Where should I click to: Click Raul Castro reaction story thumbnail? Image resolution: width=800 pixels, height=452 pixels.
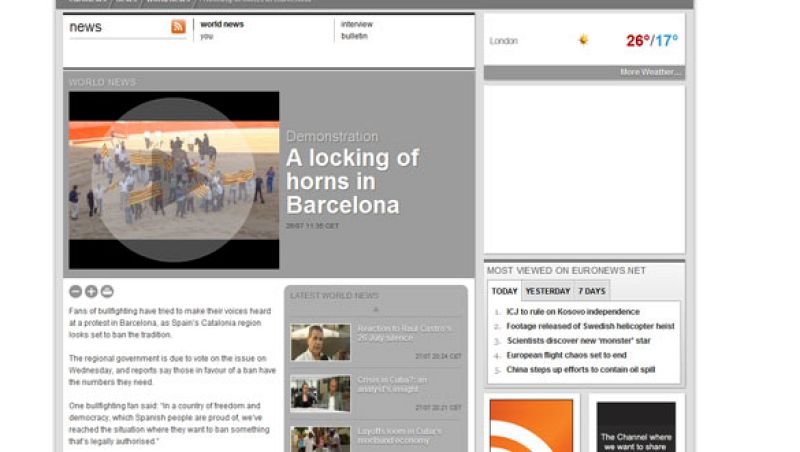pyautogui.click(x=320, y=342)
